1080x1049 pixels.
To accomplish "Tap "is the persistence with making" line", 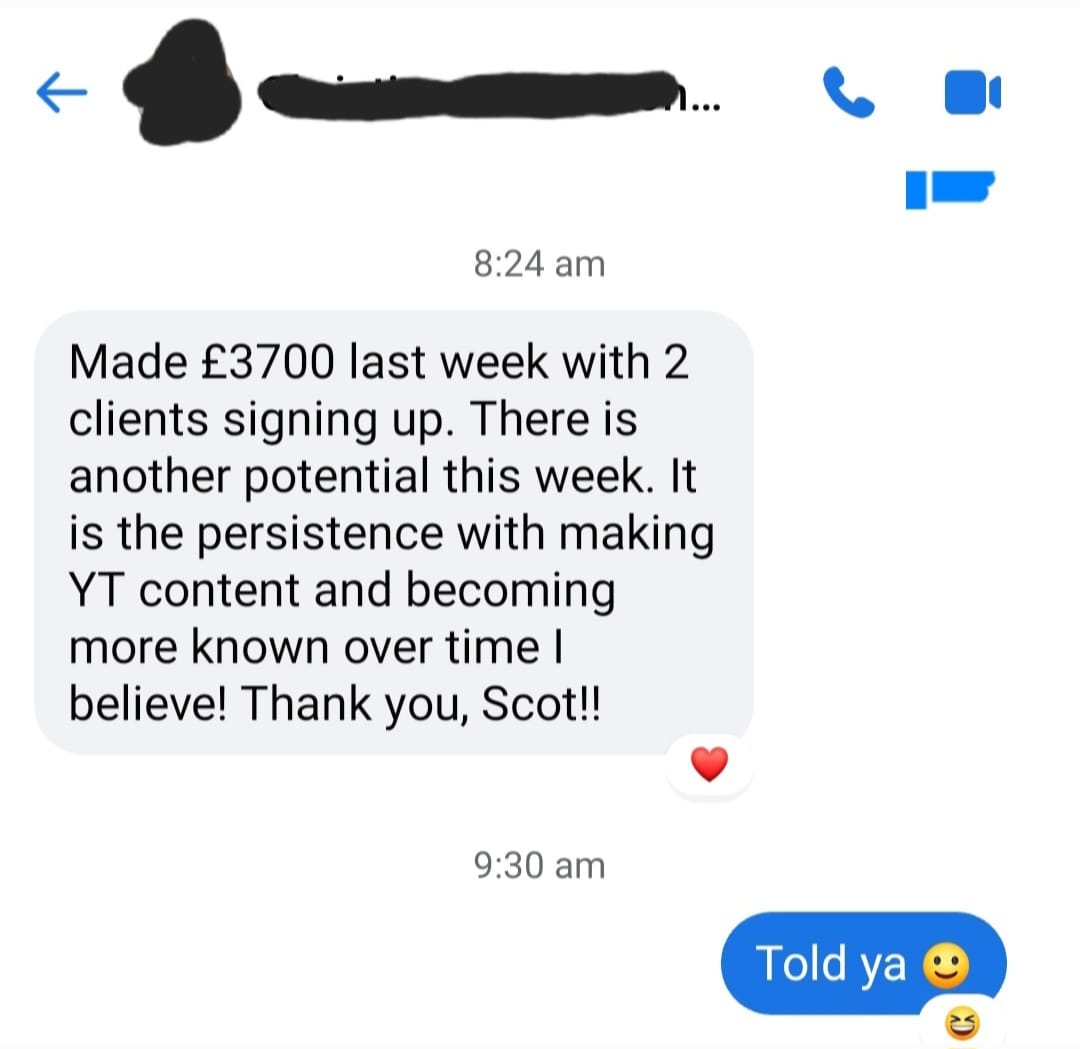I will [x=392, y=534].
